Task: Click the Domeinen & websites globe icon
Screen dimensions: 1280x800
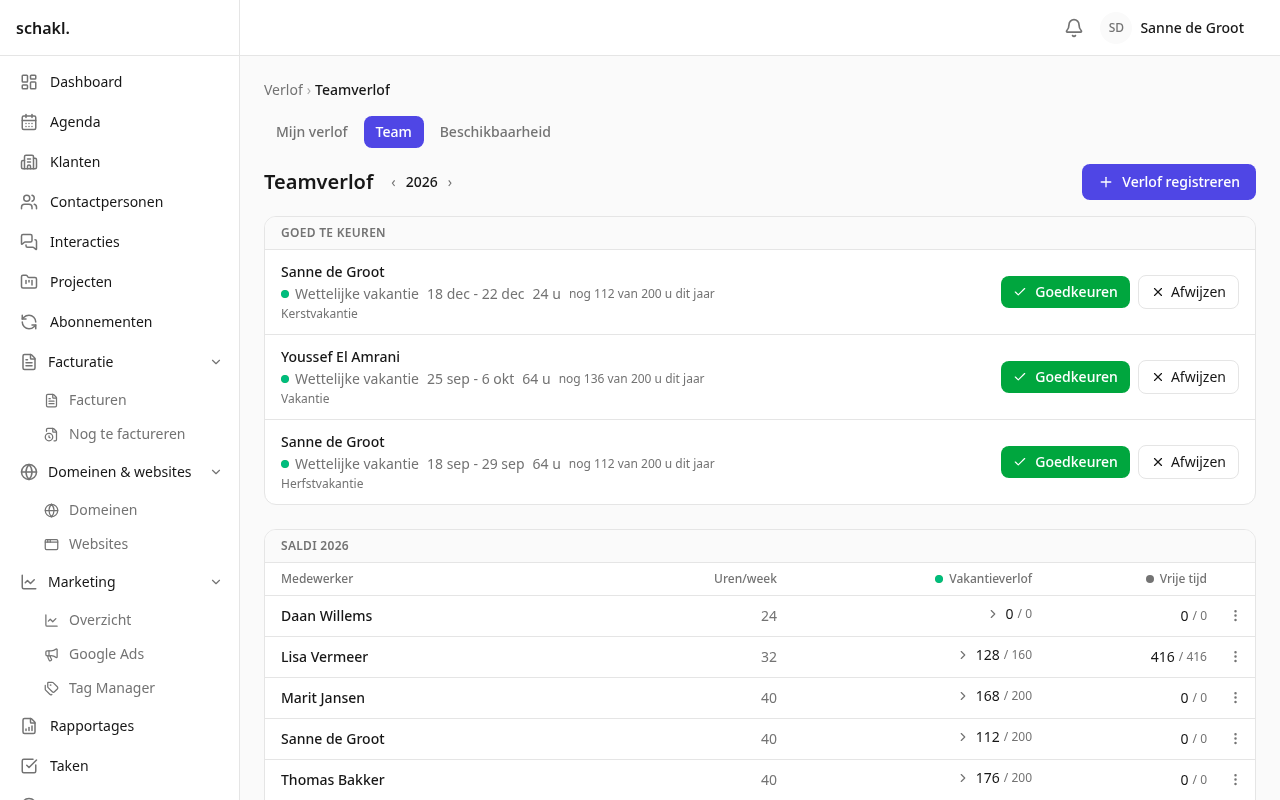Action: tap(29, 472)
